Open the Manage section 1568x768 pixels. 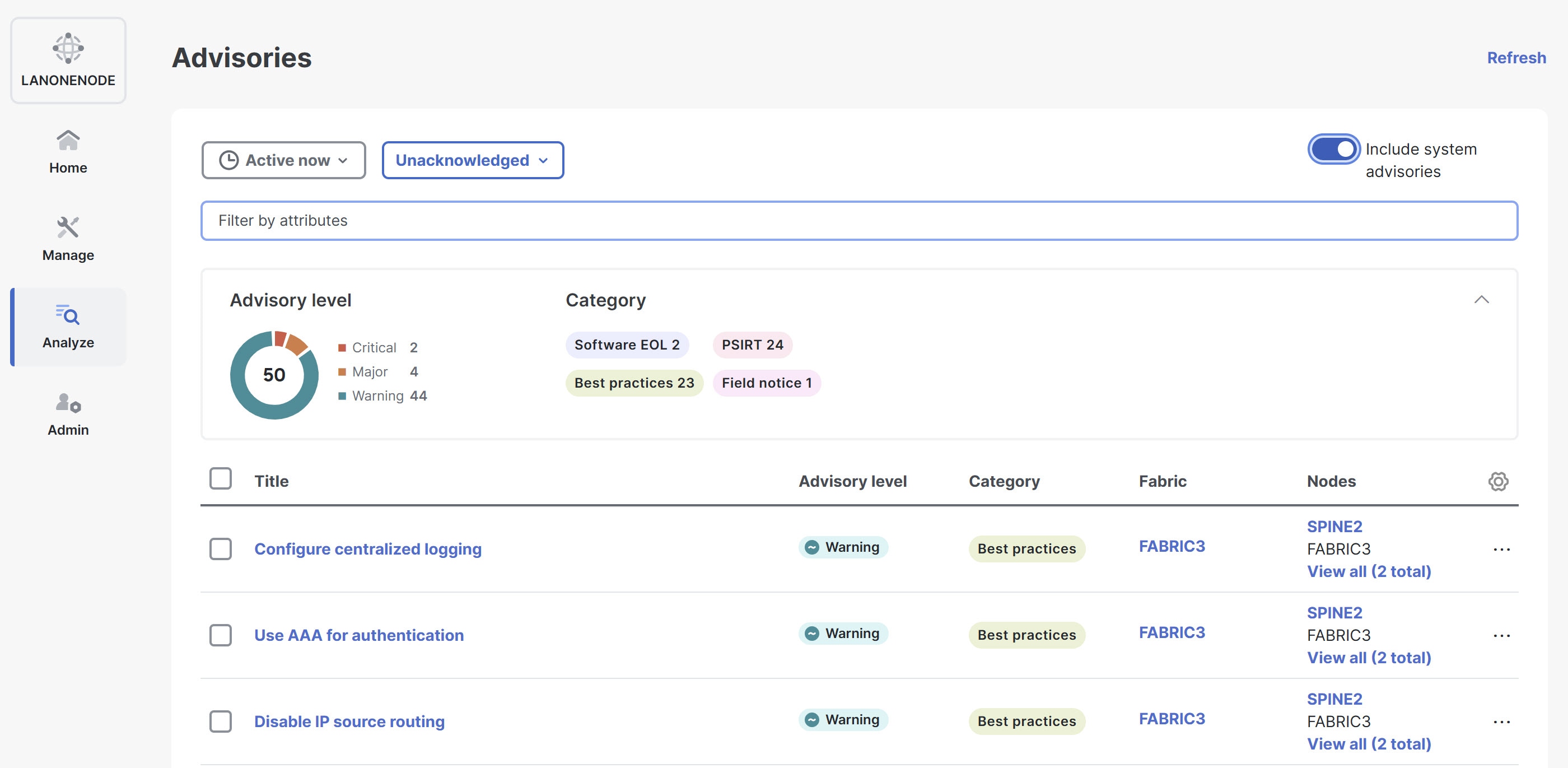(68, 239)
